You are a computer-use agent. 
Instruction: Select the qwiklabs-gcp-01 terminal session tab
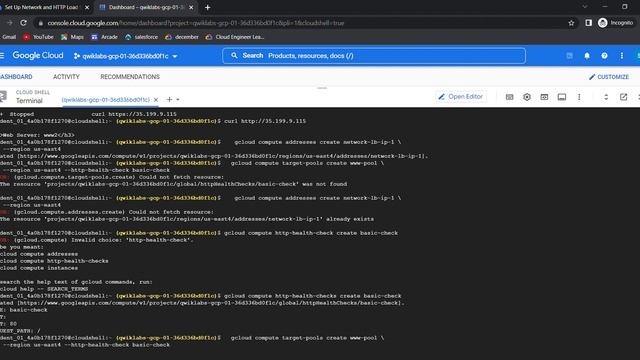point(106,100)
